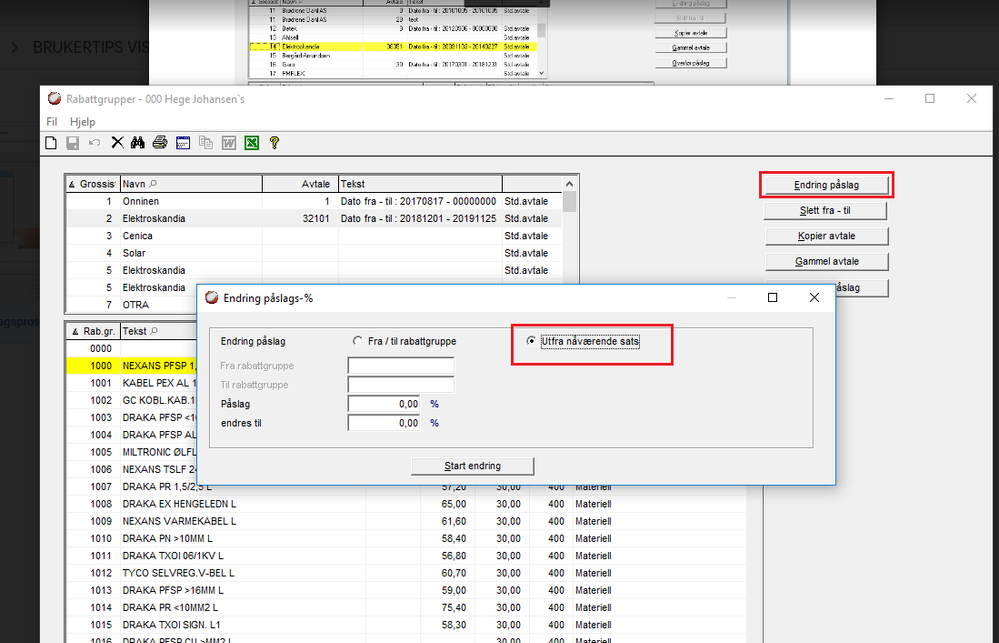999x643 pixels.
Task: Select the Cenica row
Action: (x=314, y=236)
